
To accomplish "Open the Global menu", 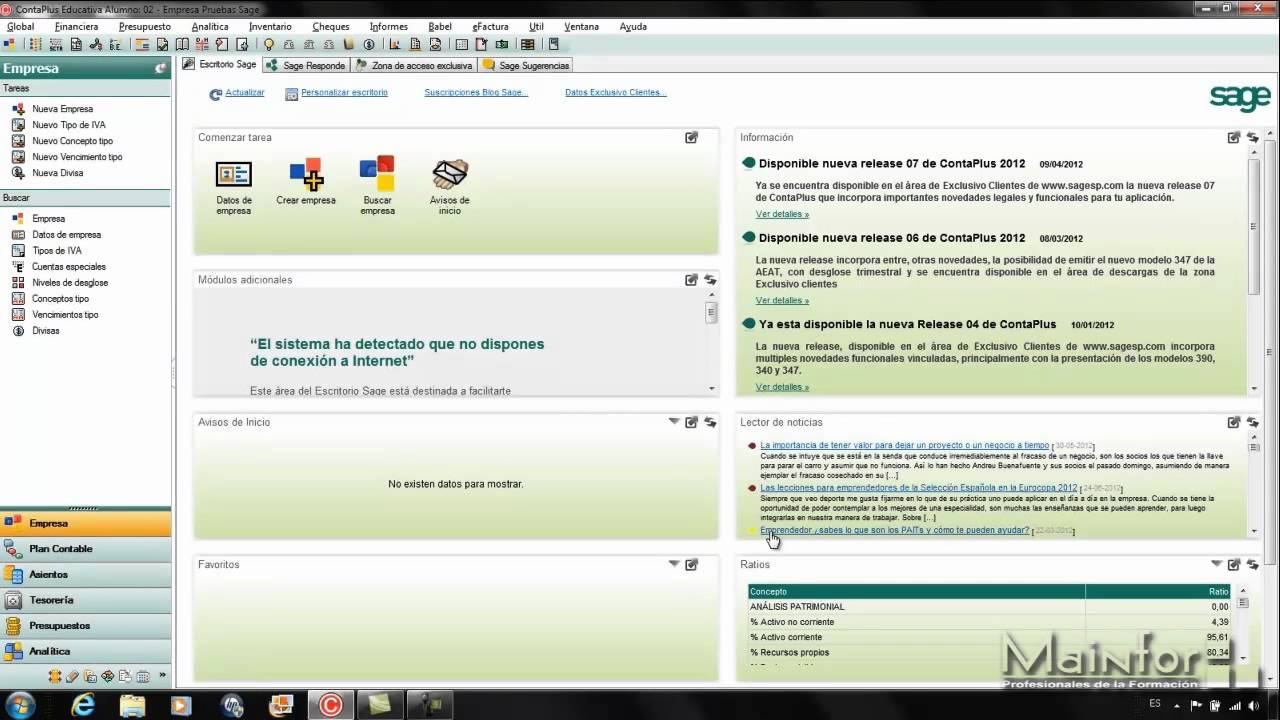I will coord(20,27).
